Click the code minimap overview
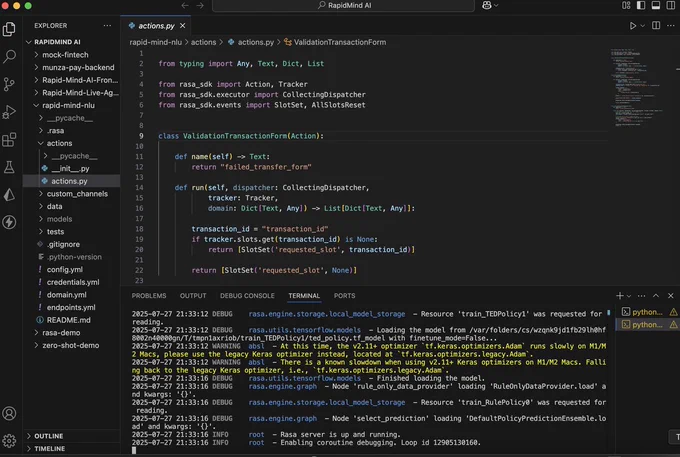This screenshot has width=680, height=457. [x=636, y=87]
